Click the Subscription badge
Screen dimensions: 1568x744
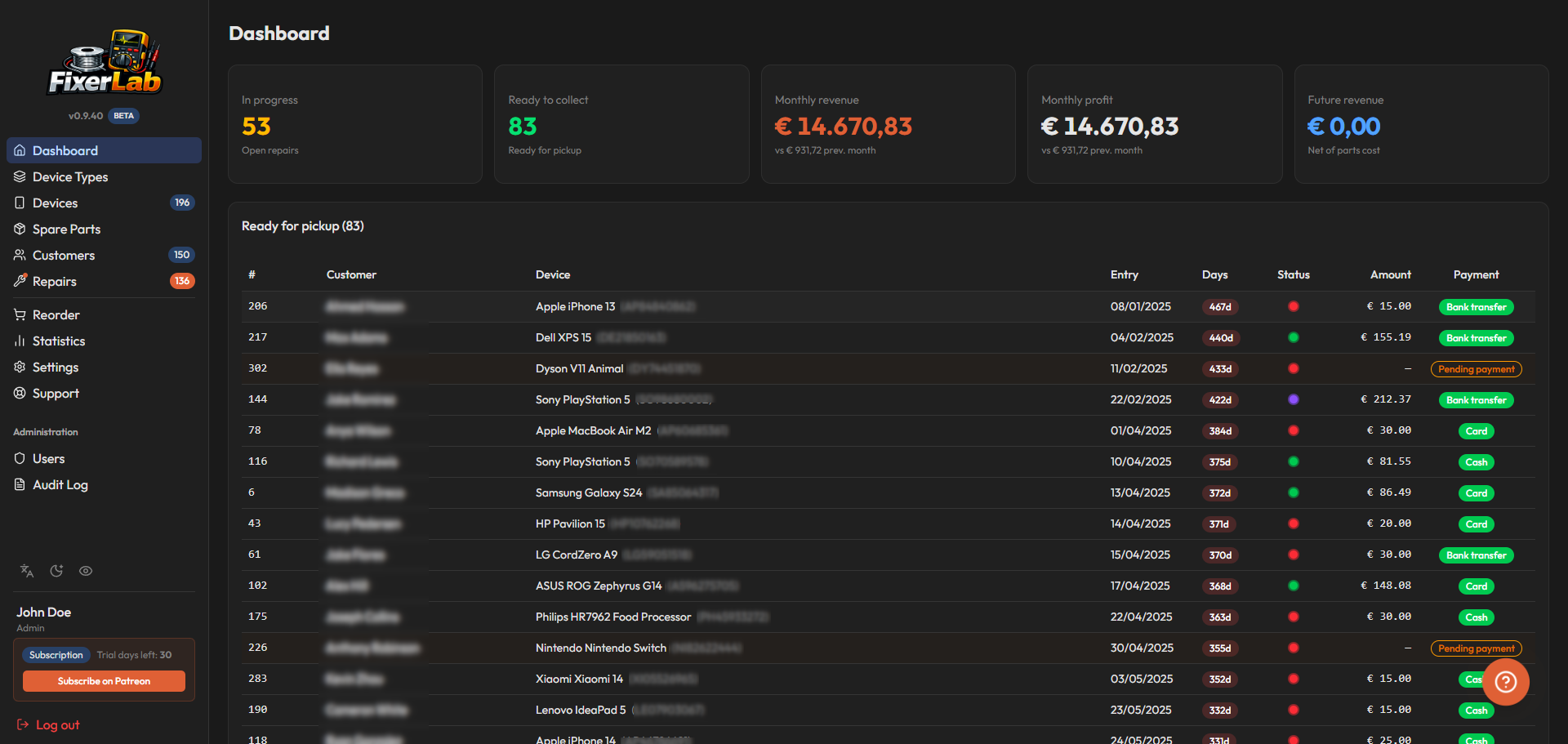(x=56, y=655)
